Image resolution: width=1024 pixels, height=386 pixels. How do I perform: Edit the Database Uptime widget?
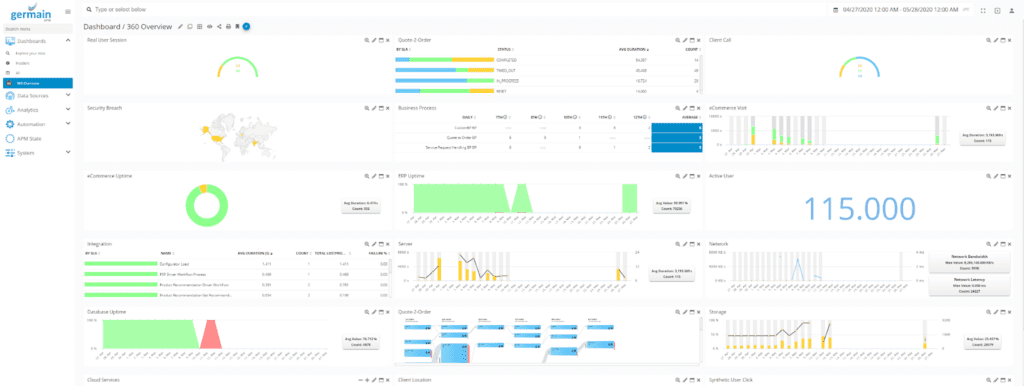point(374,312)
